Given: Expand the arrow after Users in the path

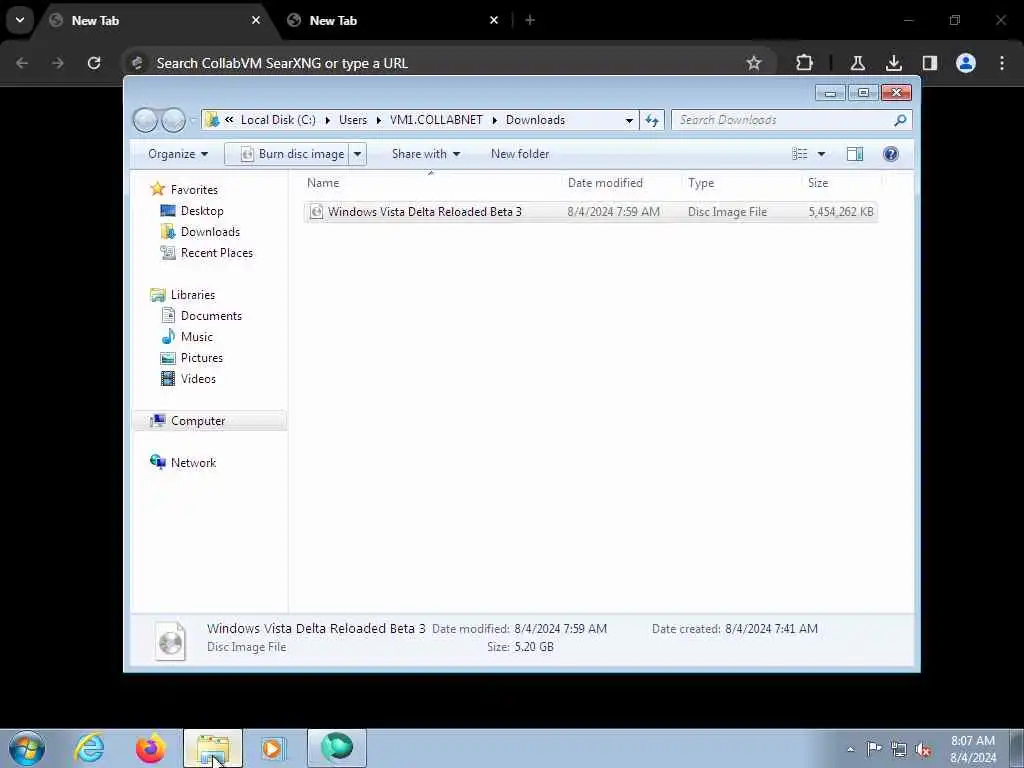Looking at the screenshot, I should point(379,120).
